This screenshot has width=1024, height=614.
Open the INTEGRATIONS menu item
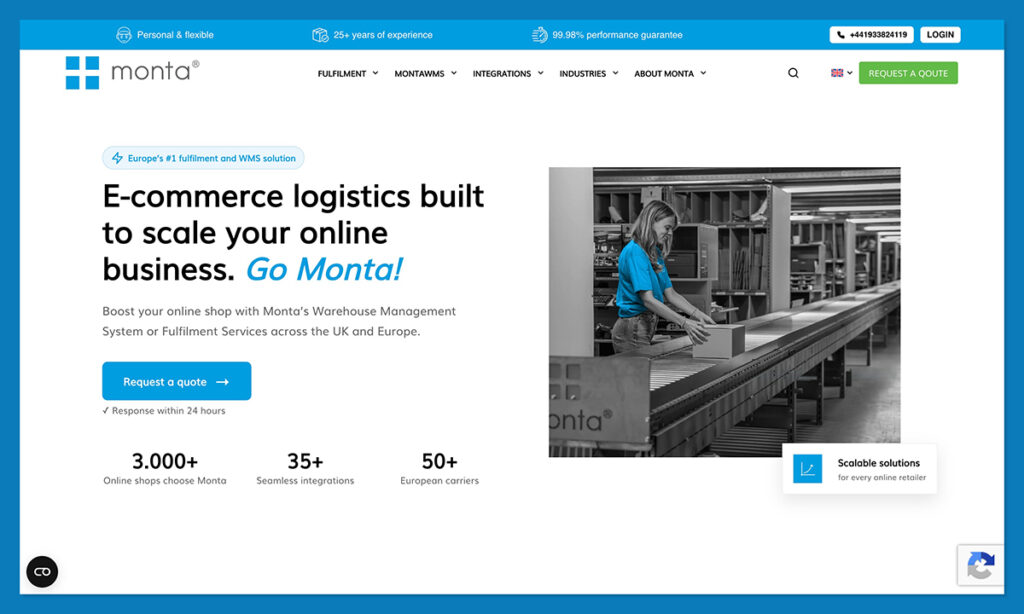tap(502, 74)
